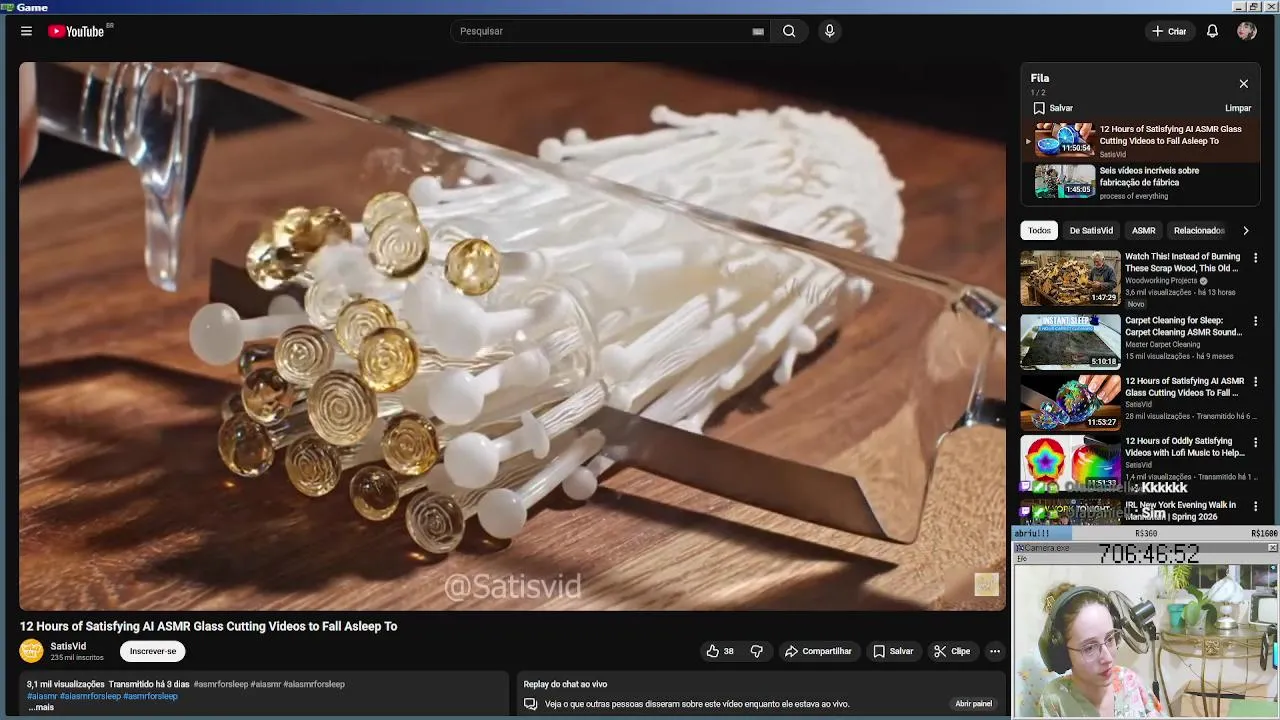
Task: Open options for suggested 'Glass Cutting Videos To Fall' video
Action: click(1255, 382)
